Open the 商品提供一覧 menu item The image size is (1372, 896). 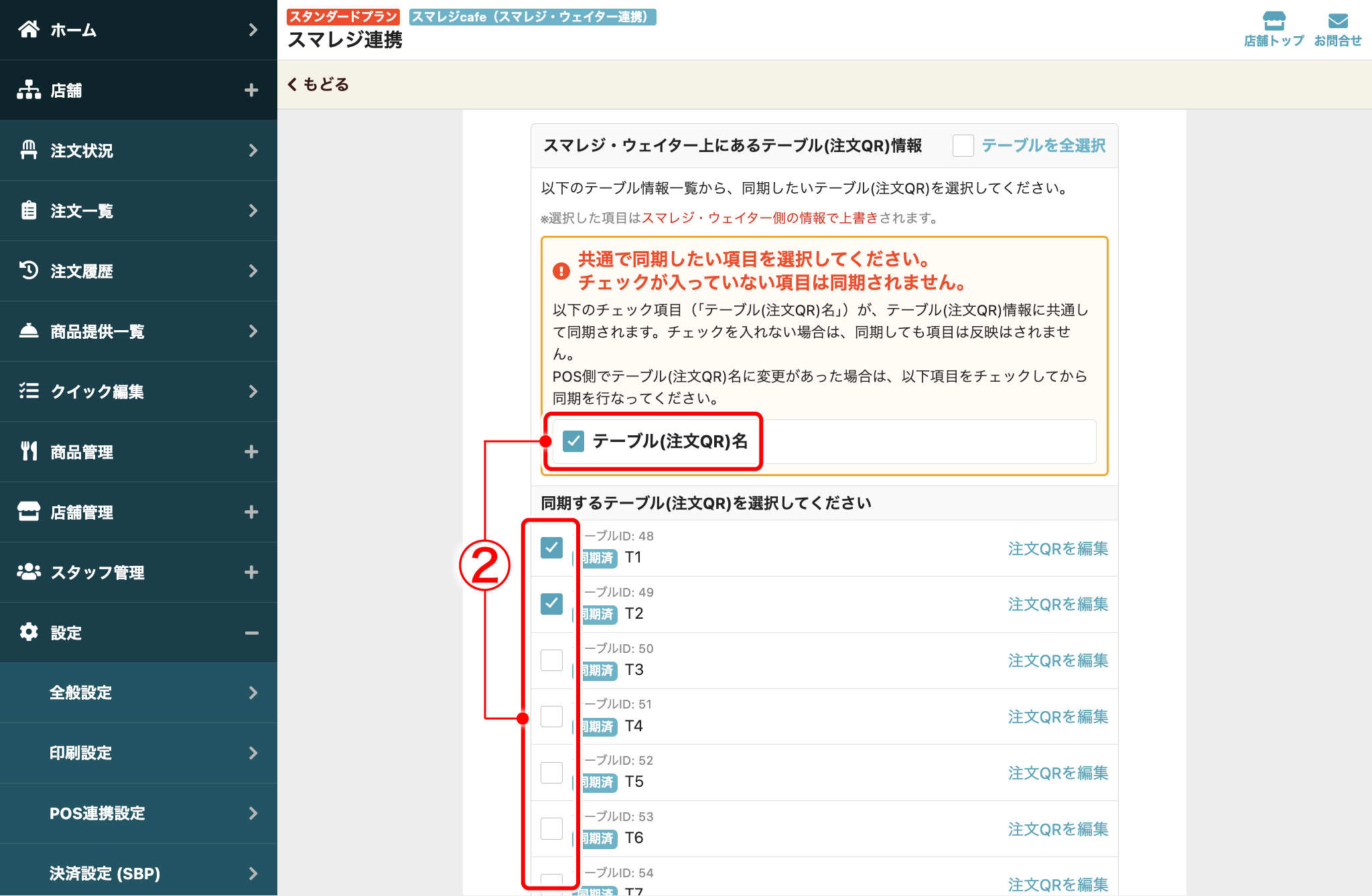pyautogui.click(x=139, y=331)
